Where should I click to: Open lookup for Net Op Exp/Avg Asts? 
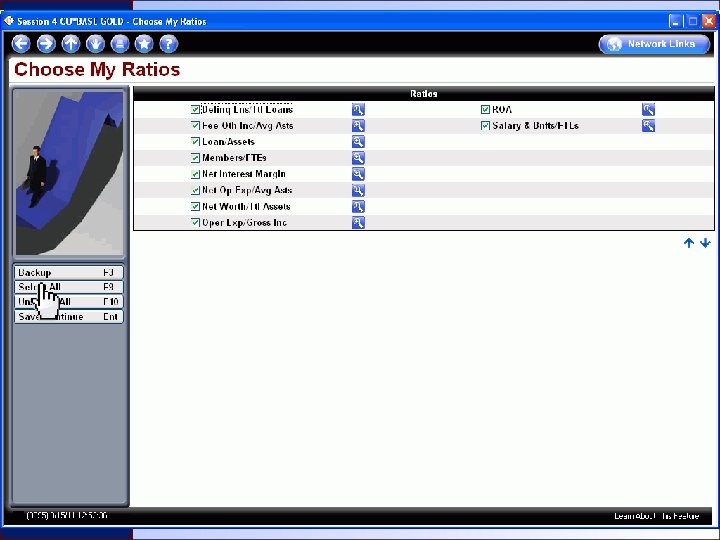[358, 190]
